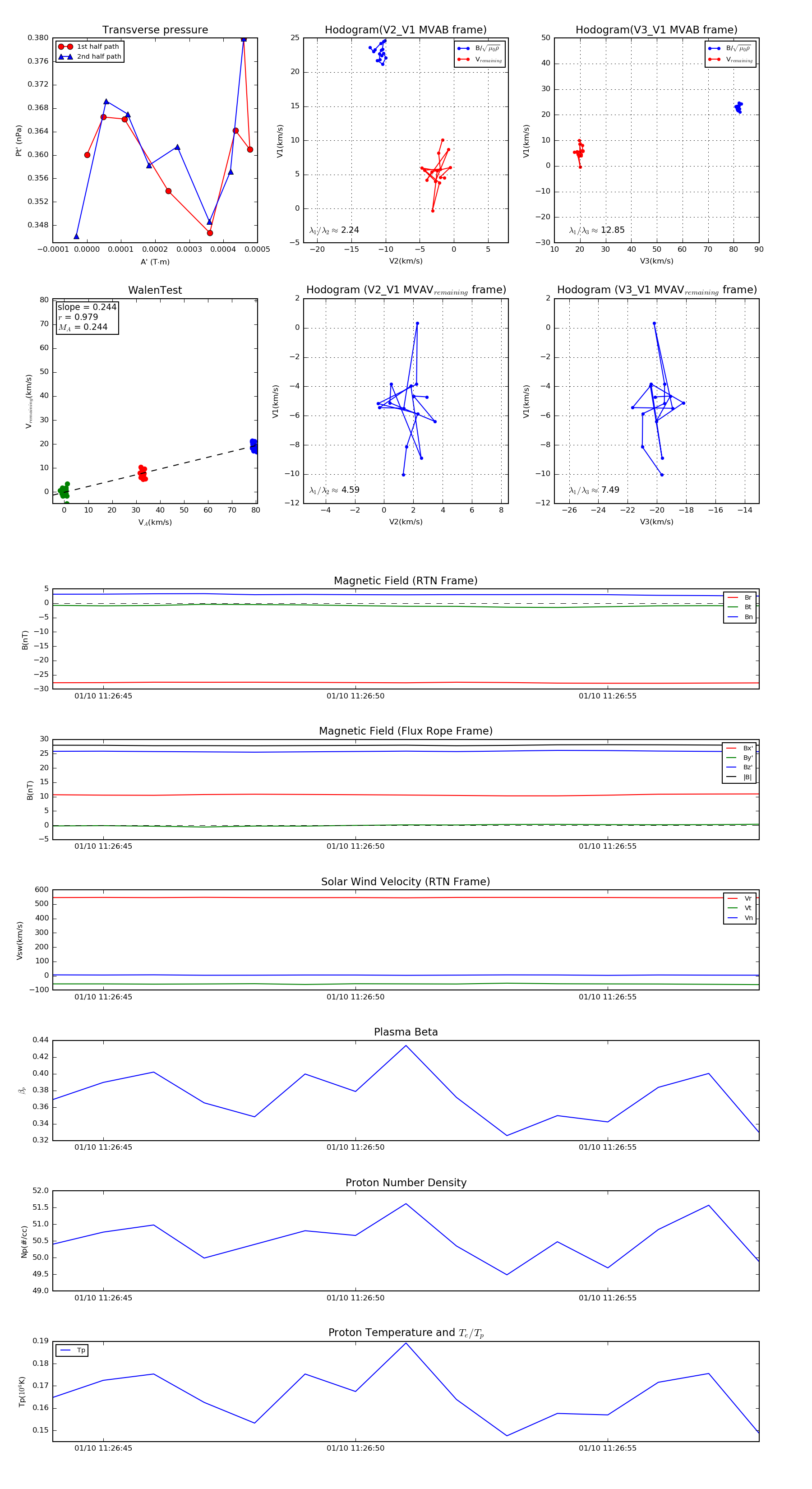Click the 'Np(#/cc)' y-axis label
This screenshot has width=812, height=1489.
(24, 1241)
